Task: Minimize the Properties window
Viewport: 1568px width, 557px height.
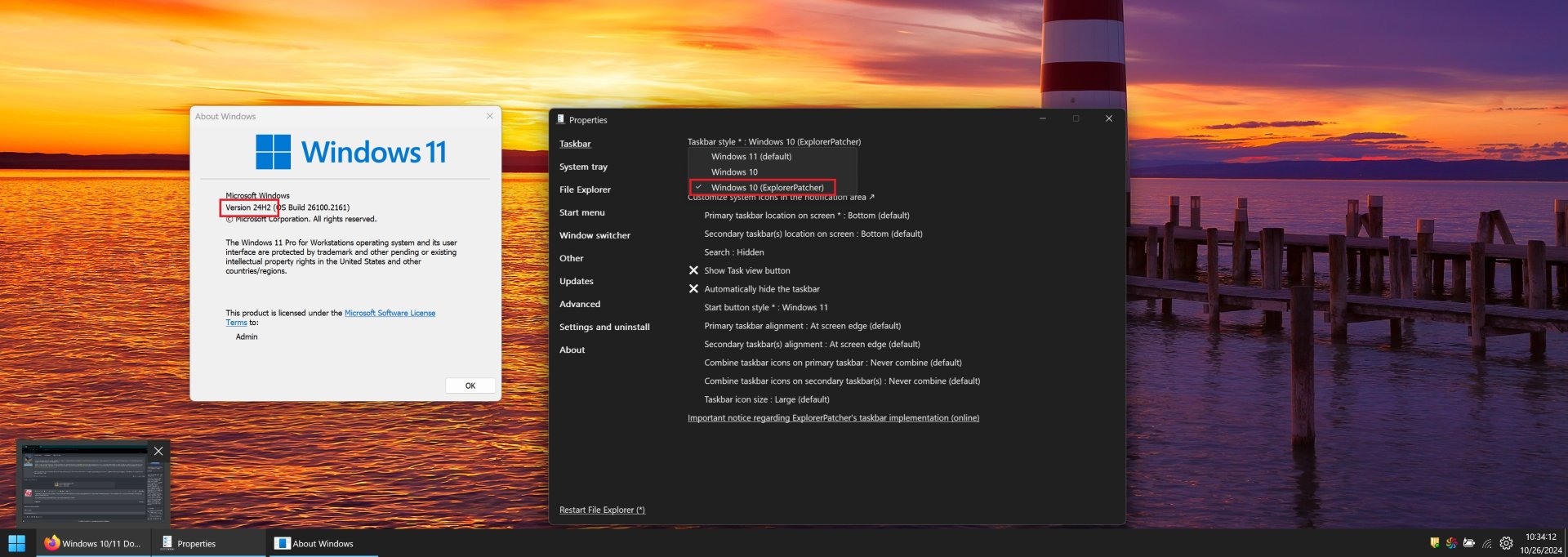Action: [x=1043, y=118]
